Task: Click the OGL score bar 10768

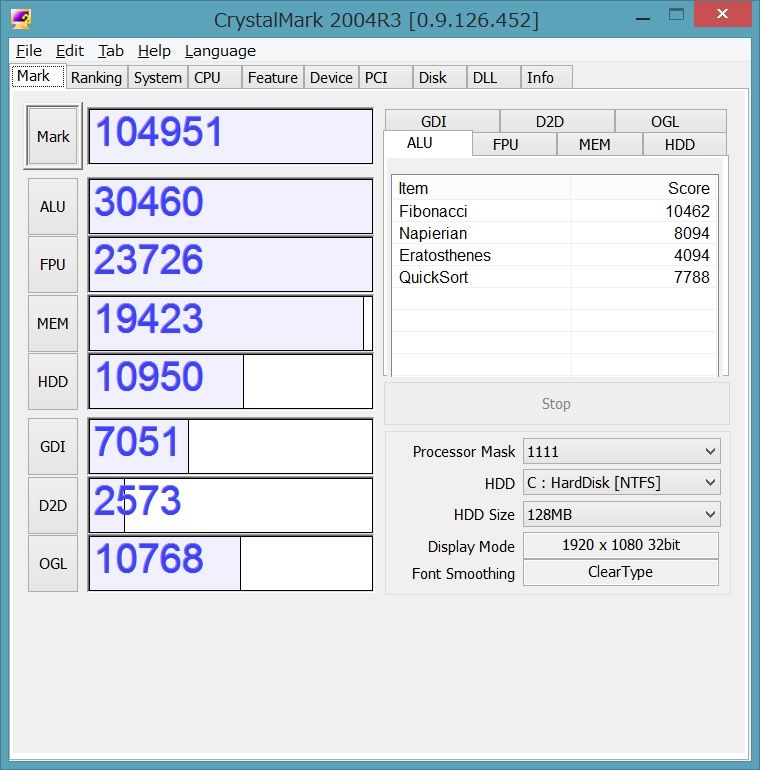Action: [230, 563]
